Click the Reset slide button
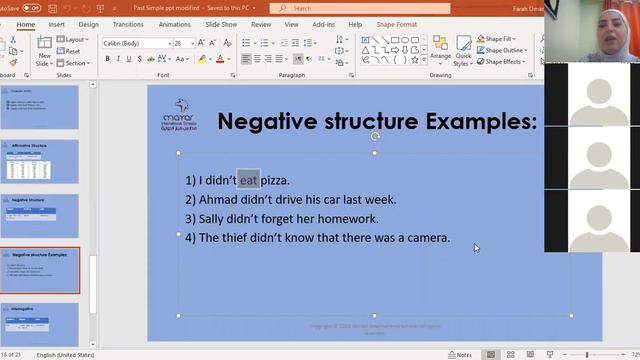 pos(69,51)
